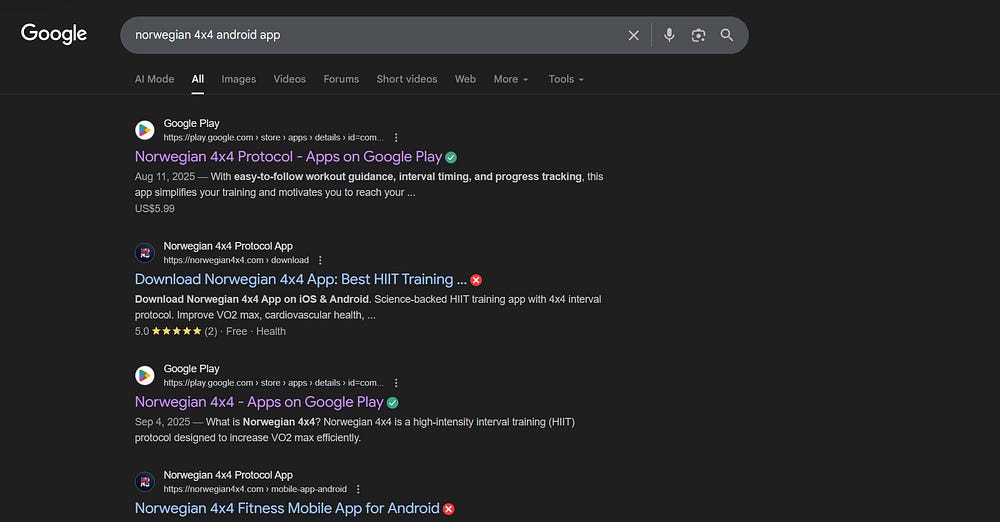Viewport: 1000px width, 522px height.
Task: Click green check badge after Norwegian 4x4 Protocol title
Action: click(451, 158)
